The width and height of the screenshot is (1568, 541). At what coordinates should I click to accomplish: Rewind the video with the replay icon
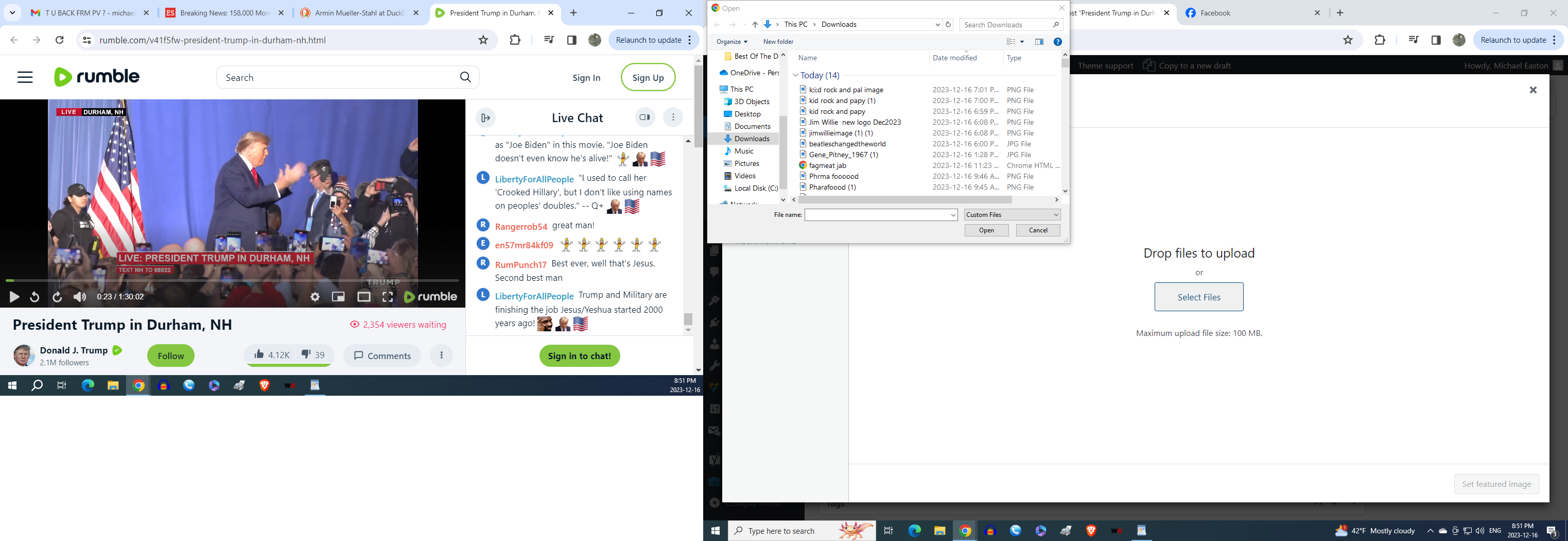[x=34, y=297]
